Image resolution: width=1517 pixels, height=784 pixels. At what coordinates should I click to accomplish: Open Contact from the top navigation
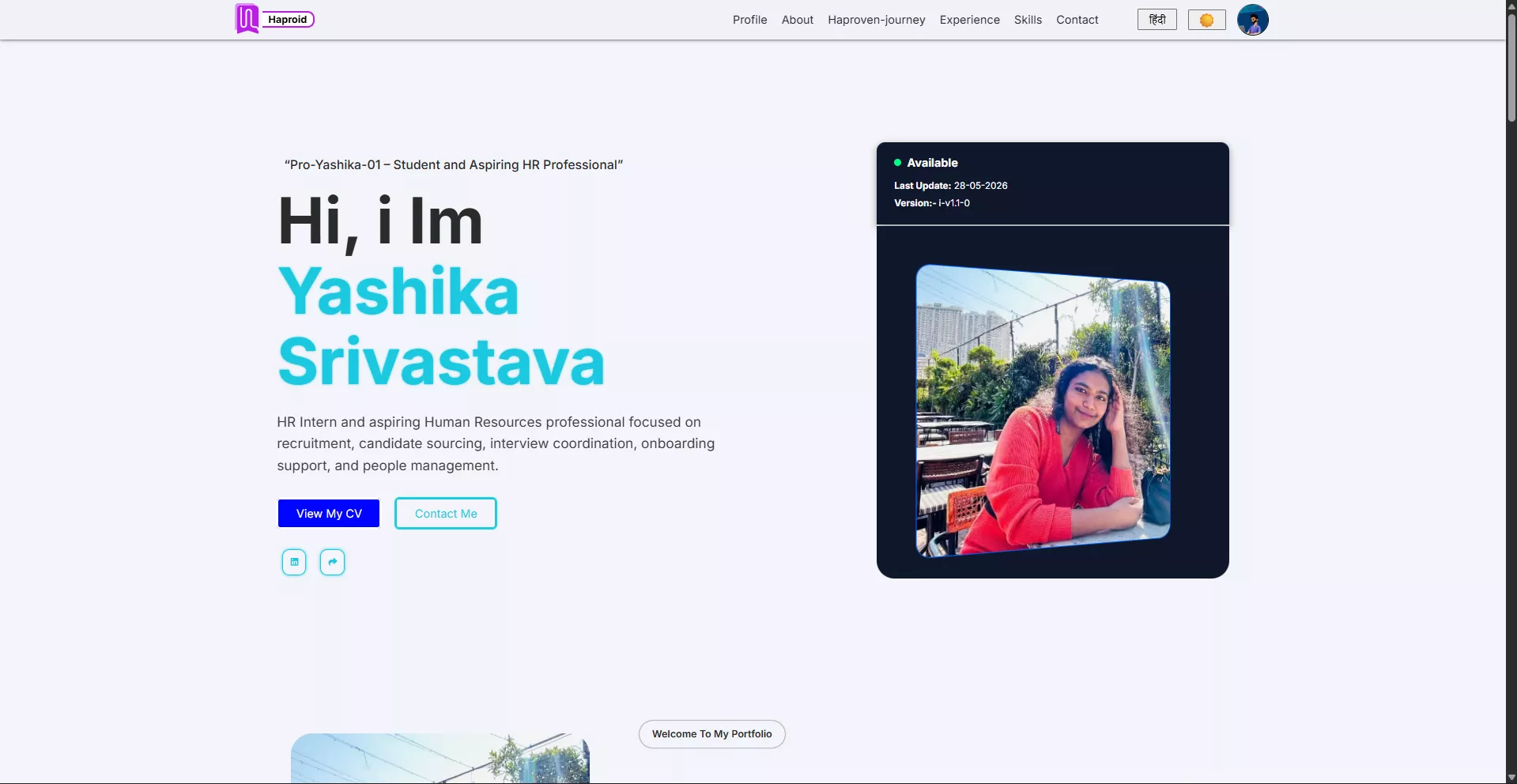pos(1077,20)
